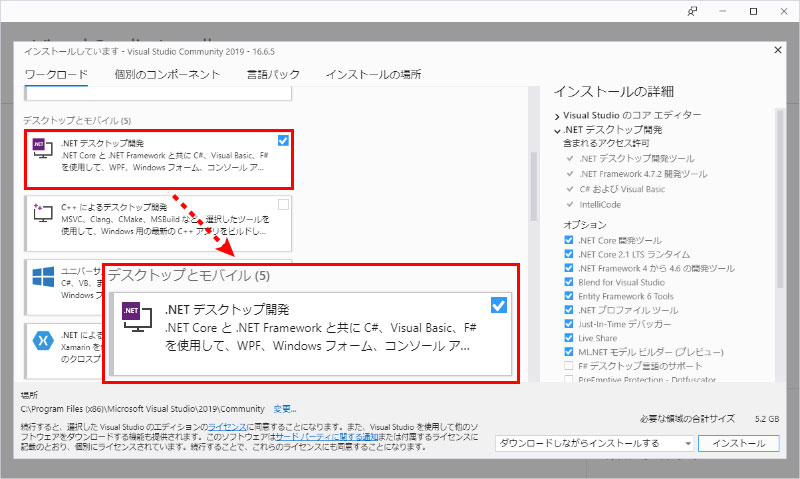Maximize the Visual Studio Installer window

tap(753, 11)
